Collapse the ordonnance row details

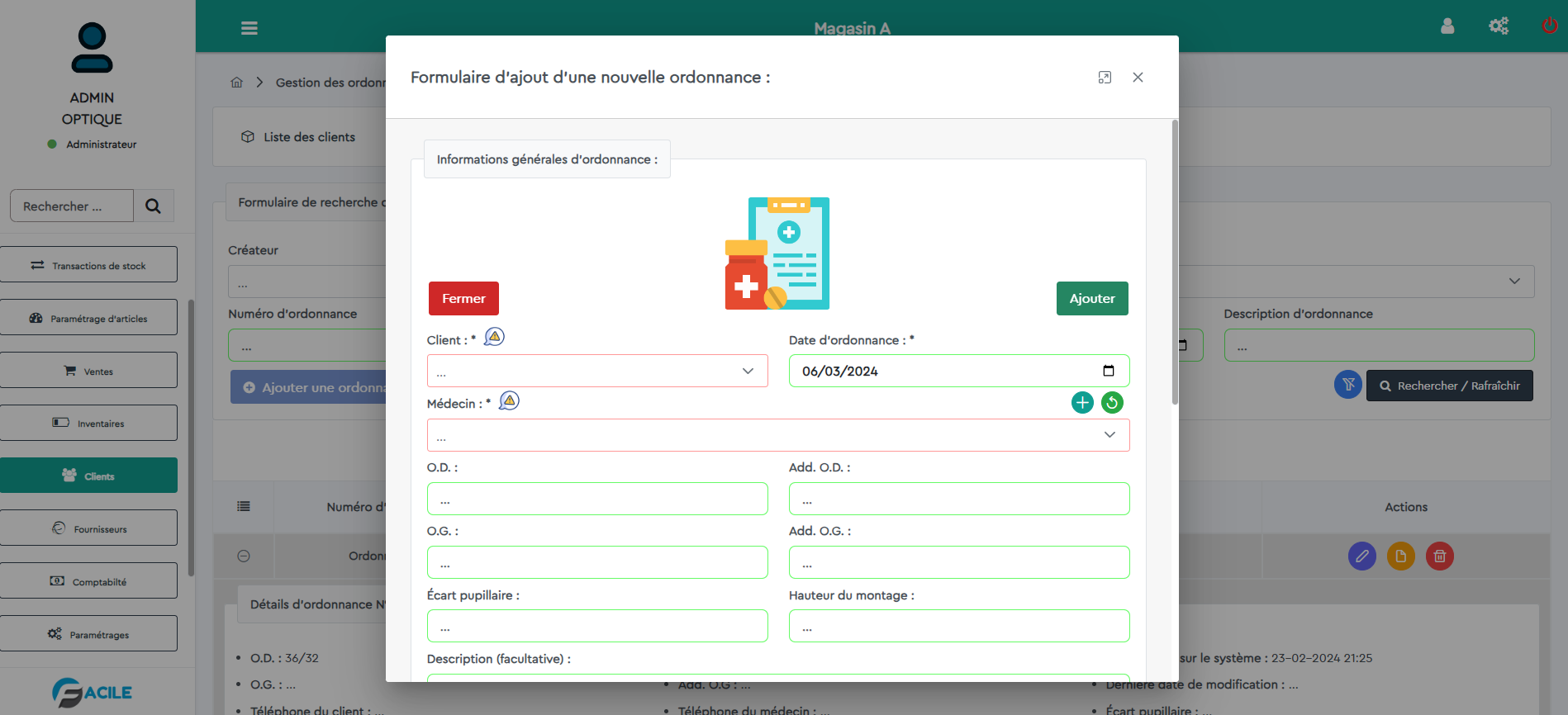[244, 556]
